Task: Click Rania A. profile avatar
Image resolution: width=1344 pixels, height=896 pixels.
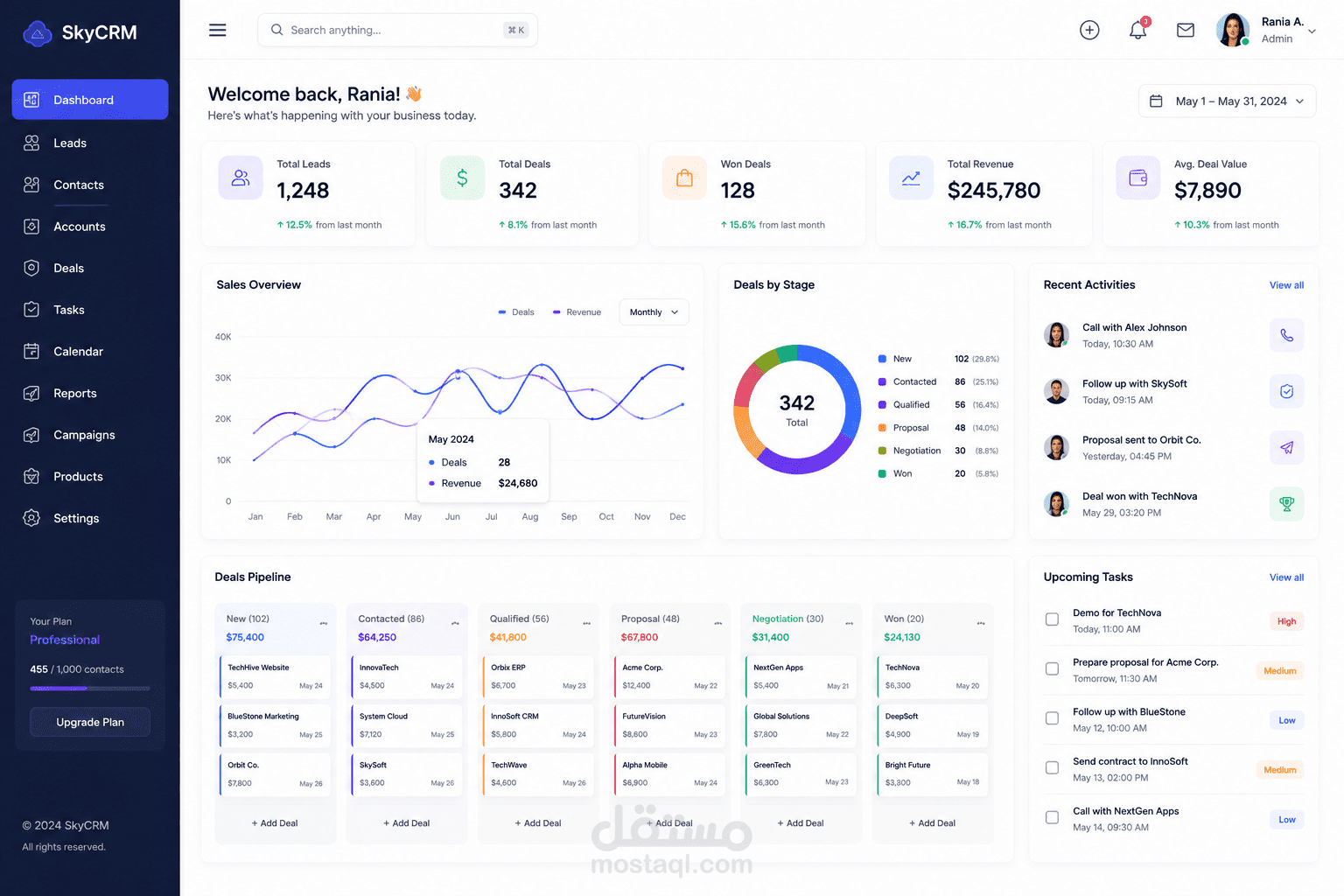Action: point(1232,30)
